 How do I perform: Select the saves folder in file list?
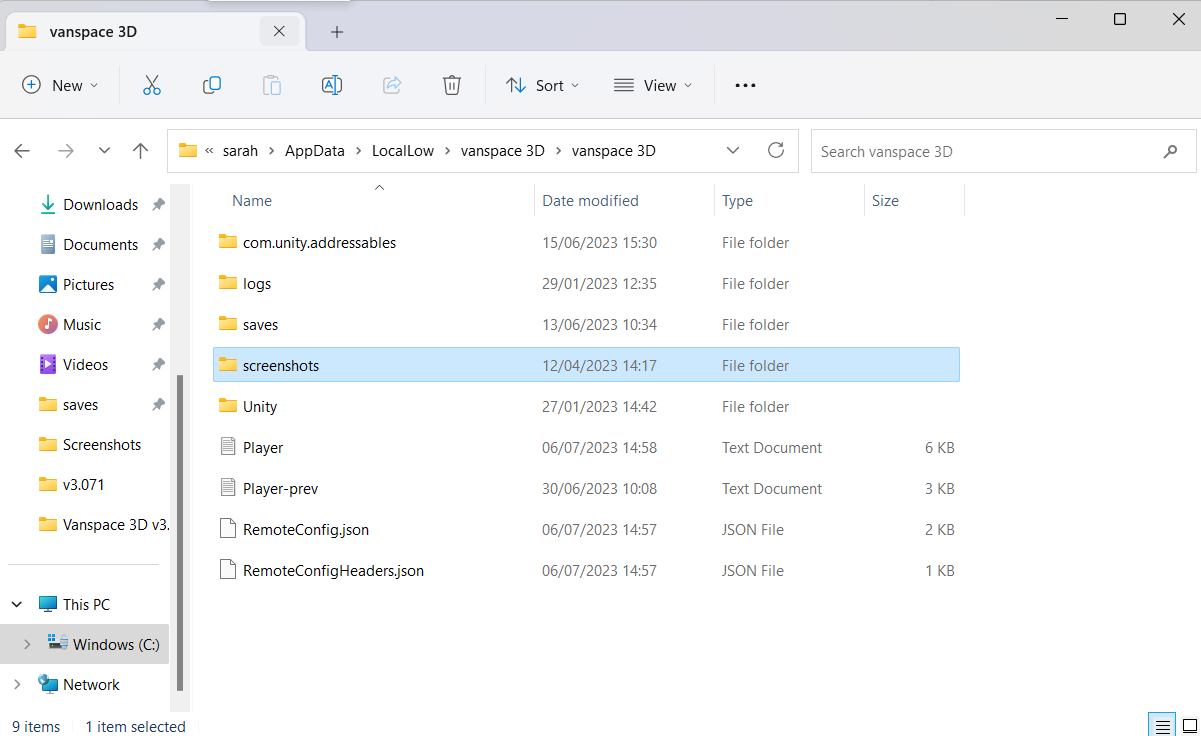click(587, 324)
